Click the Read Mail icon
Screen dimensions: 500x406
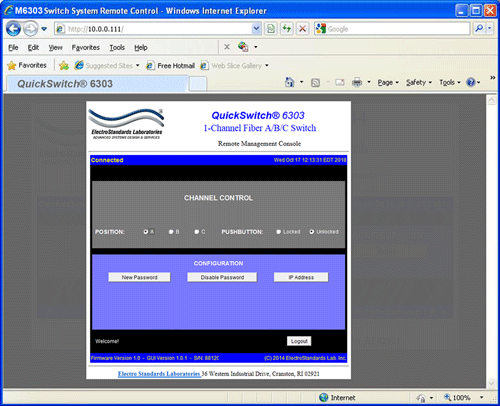click(x=340, y=82)
